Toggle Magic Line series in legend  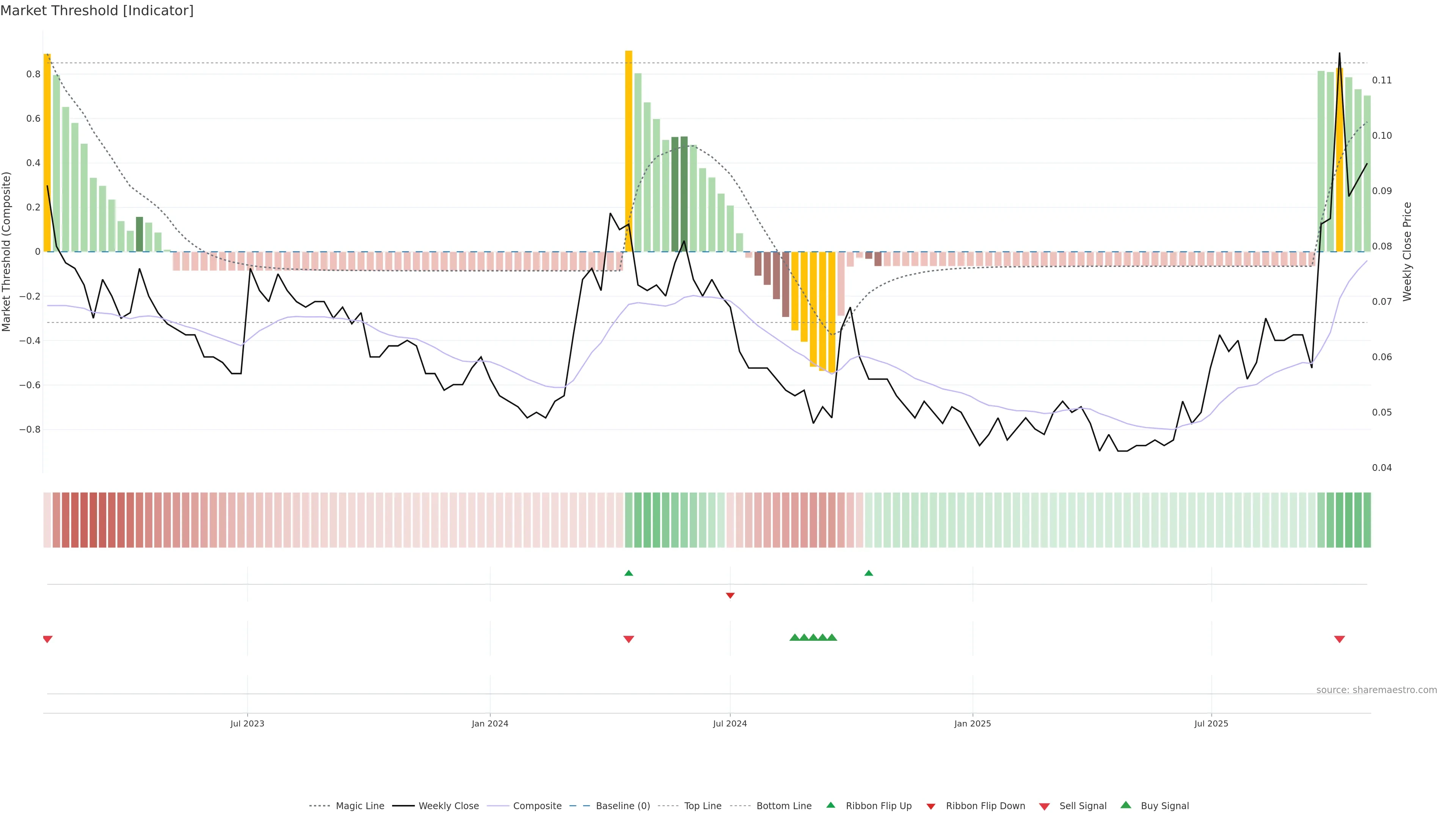point(359,806)
